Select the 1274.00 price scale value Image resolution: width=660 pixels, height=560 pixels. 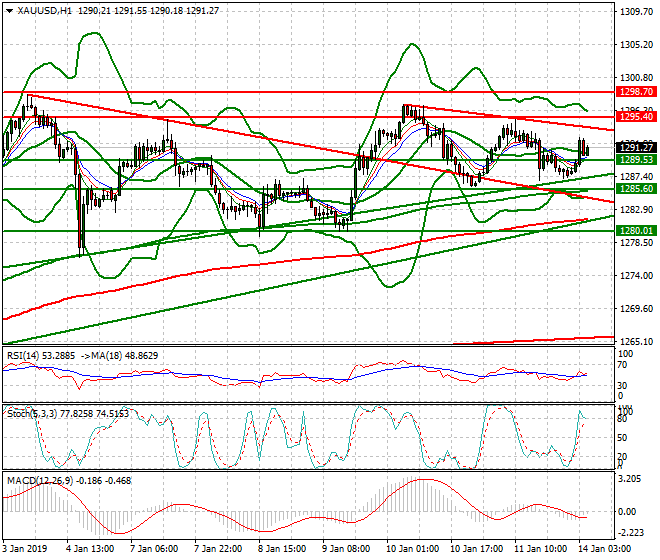637,275
